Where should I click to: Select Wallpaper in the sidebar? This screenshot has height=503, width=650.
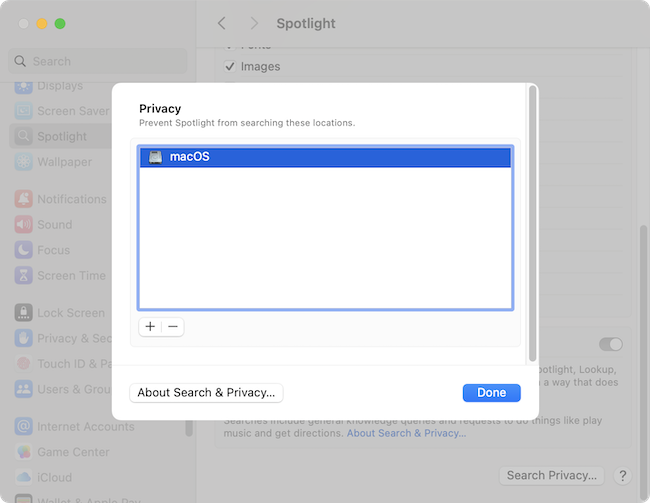(x=64, y=162)
